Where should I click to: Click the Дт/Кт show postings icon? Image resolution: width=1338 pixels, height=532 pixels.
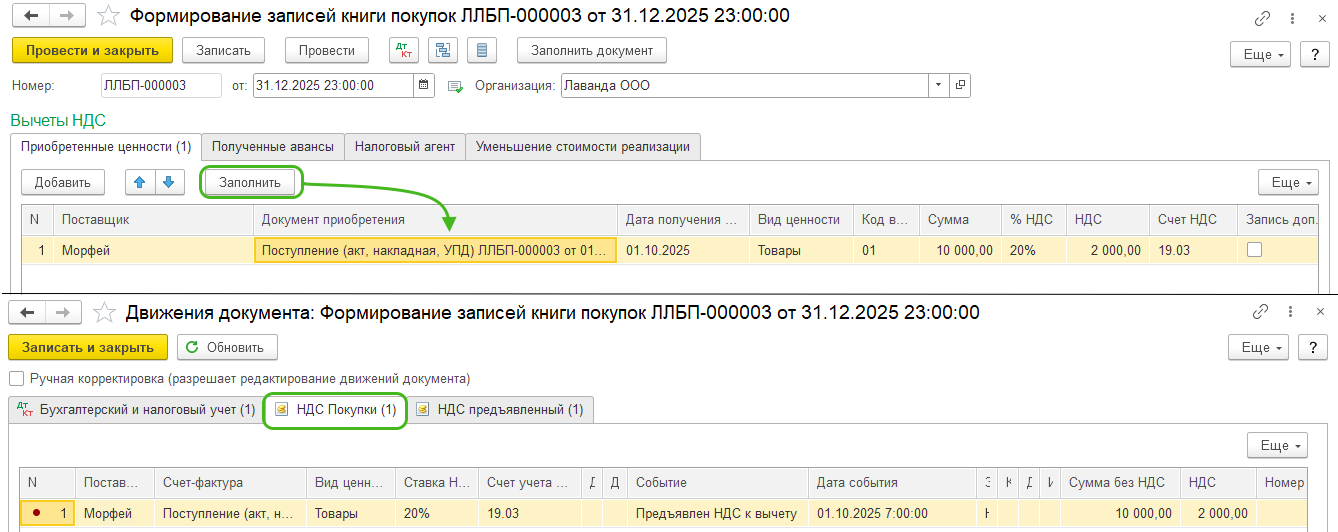click(405, 50)
